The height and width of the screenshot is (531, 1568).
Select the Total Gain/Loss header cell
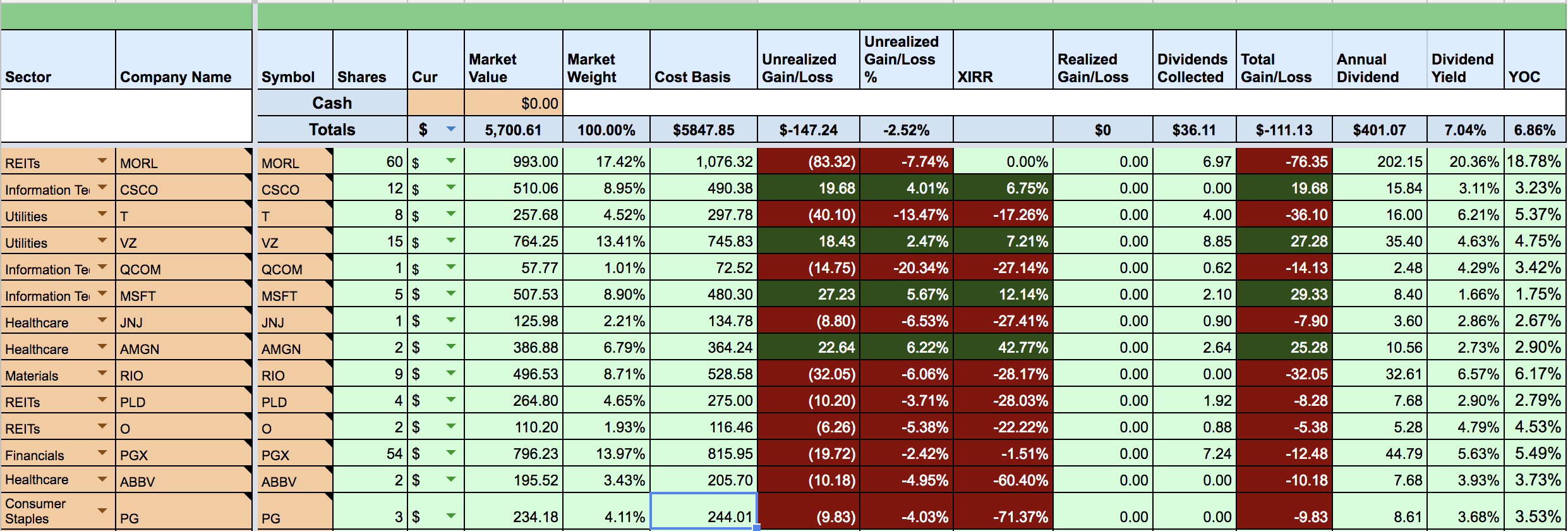pyautogui.click(x=1284, y=59)
